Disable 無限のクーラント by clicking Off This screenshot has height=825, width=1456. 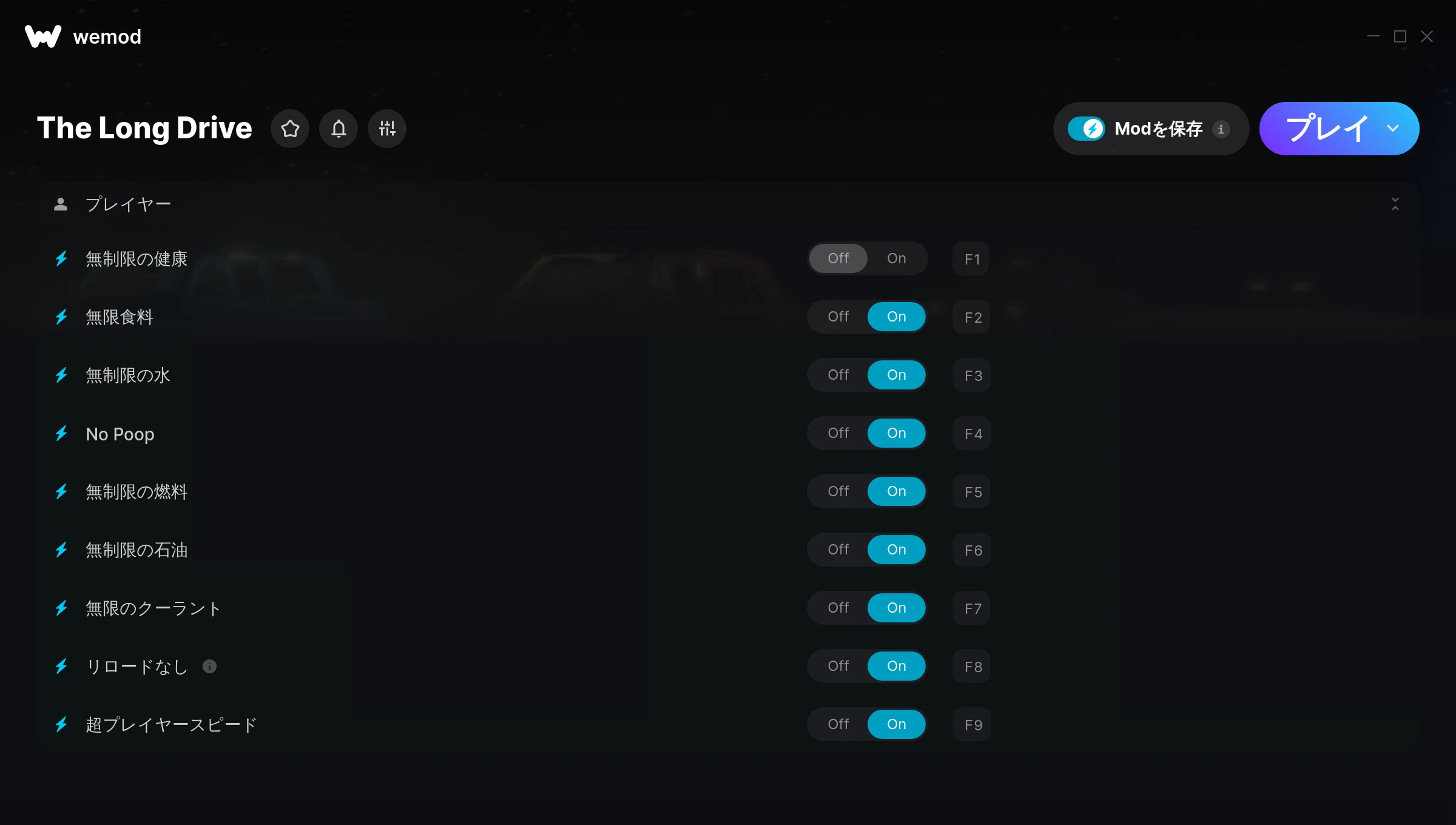[838, 608]
